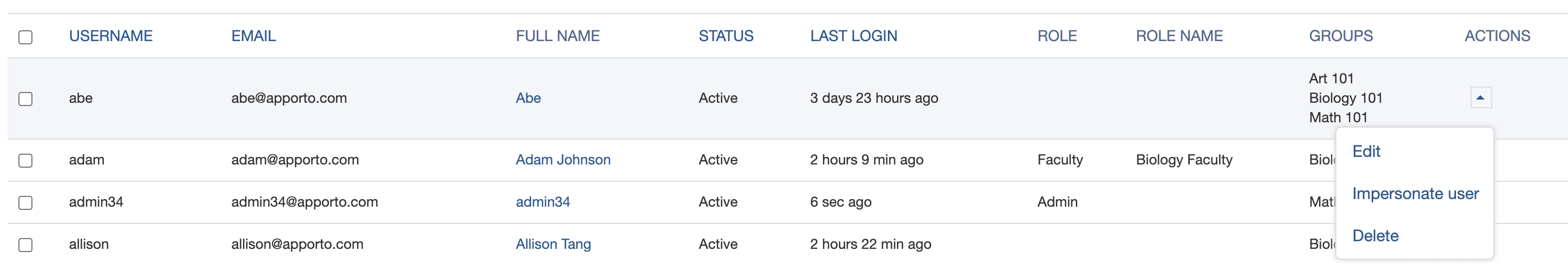This screenshot has height=264, width=1568.
Task: Open Adam Johnson's profile link
Action: click(563, 160)
